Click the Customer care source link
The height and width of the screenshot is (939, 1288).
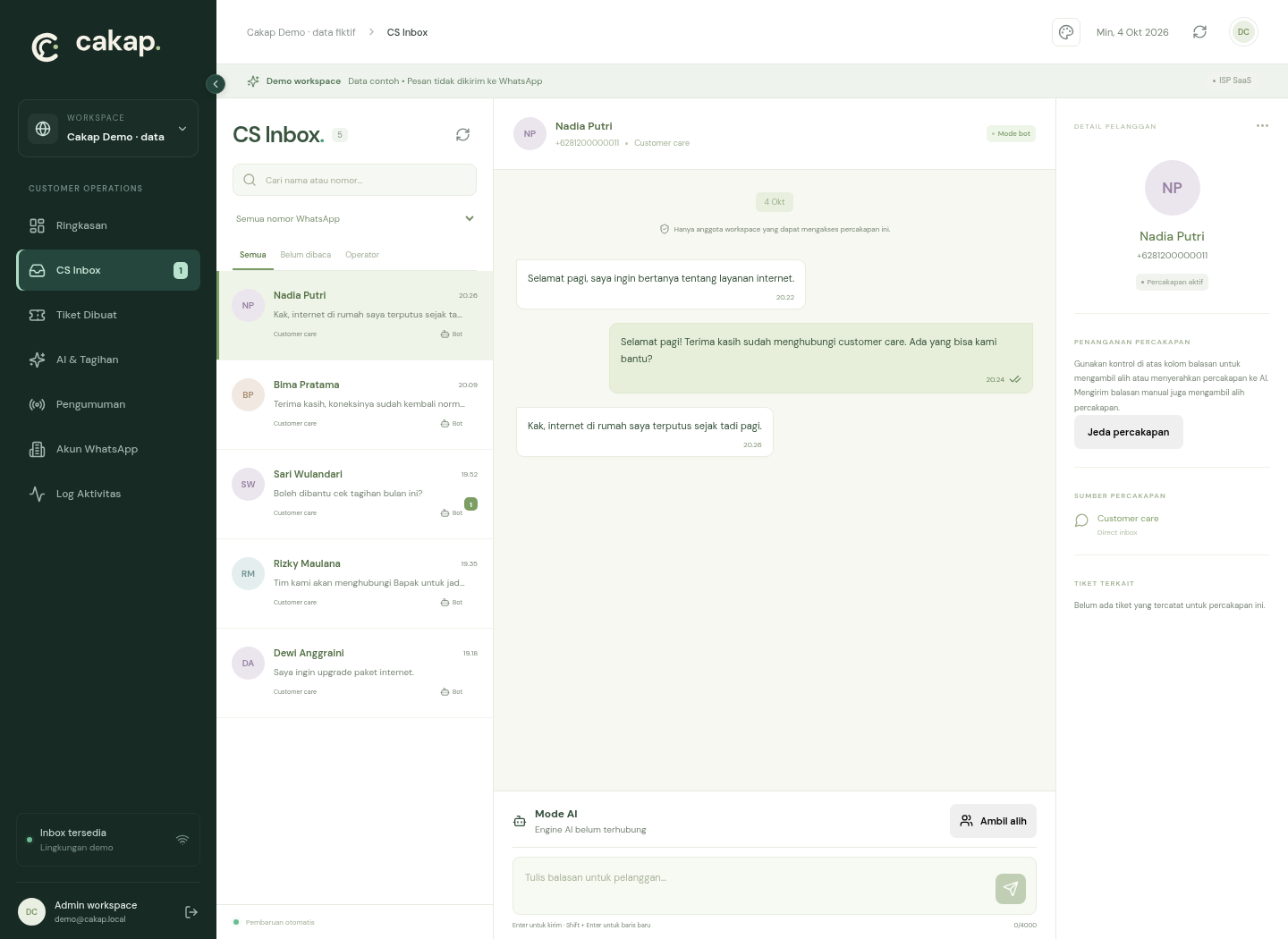click(x=1128, y=519)
